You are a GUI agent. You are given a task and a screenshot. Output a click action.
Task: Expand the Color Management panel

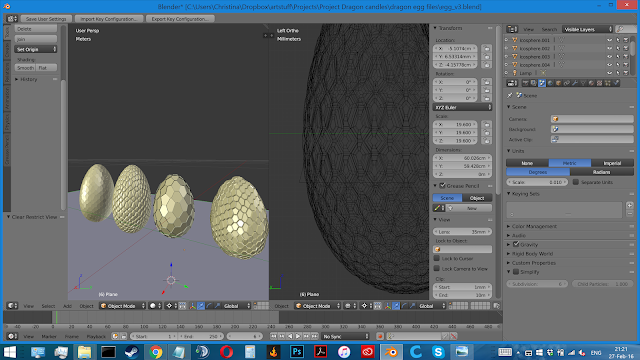tap(534, 226)
